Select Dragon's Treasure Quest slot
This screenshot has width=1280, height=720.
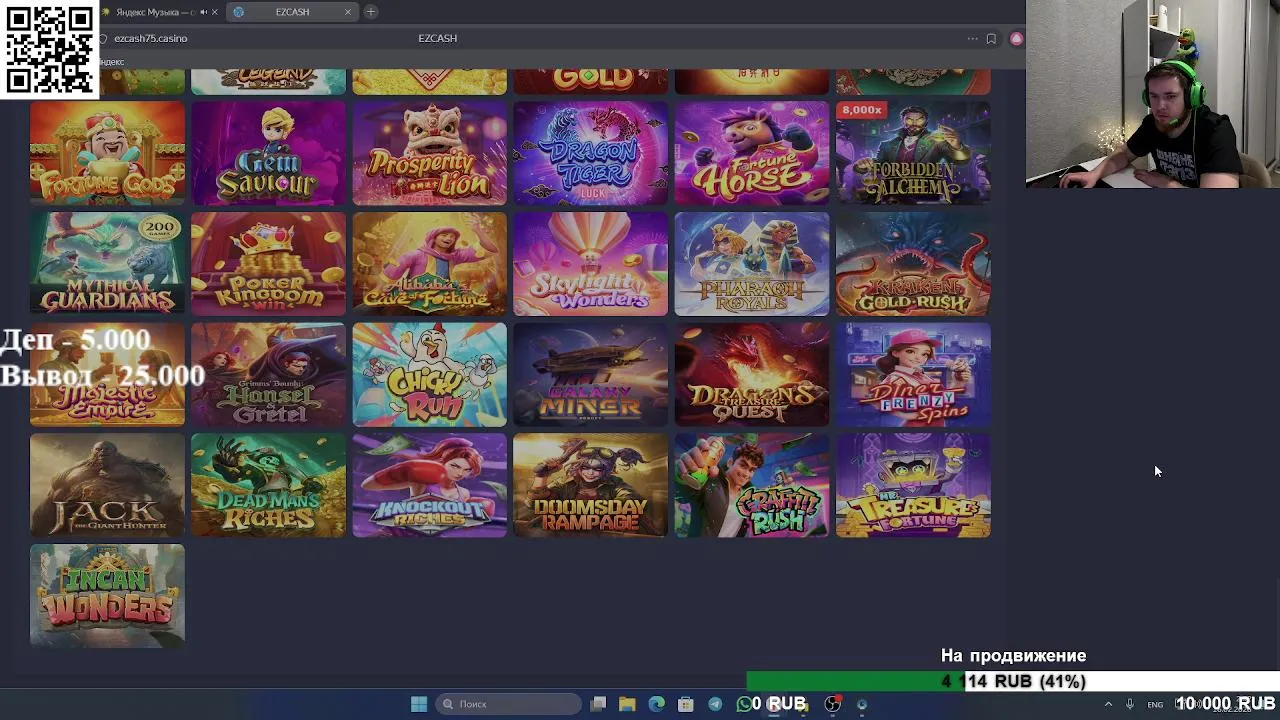(751, 375)
